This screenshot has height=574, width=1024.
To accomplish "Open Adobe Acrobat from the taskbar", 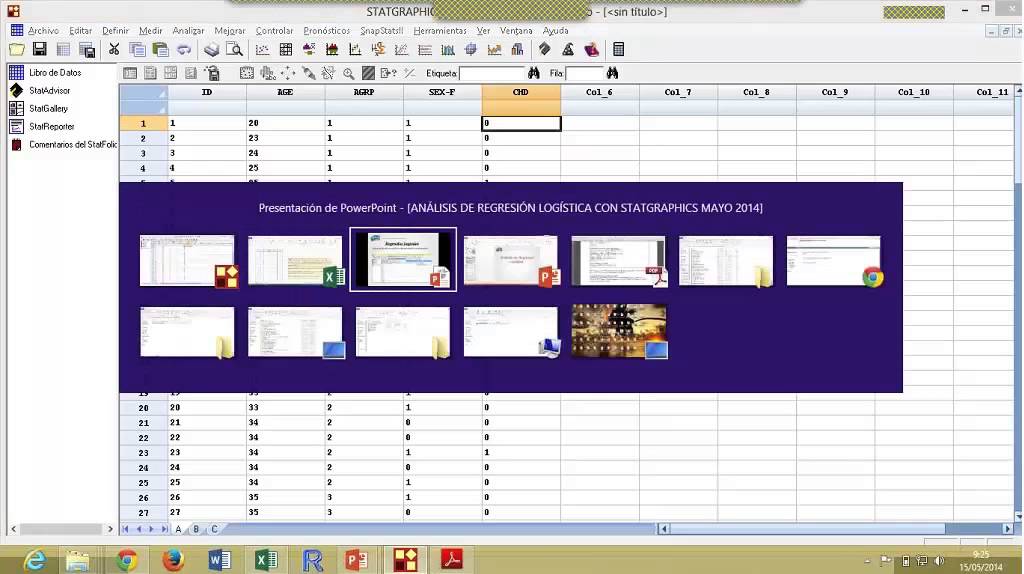I will pyautogui.click(x=451, y=560).
